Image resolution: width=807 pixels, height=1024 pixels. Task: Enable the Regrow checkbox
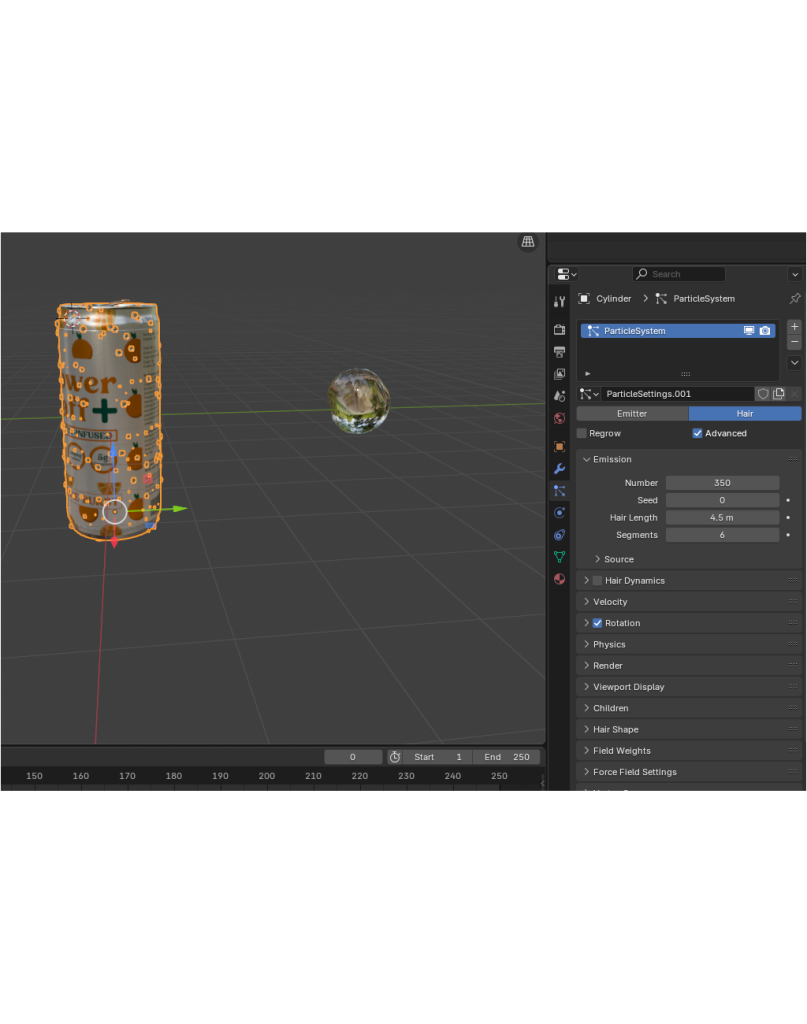tap(582, 433)
